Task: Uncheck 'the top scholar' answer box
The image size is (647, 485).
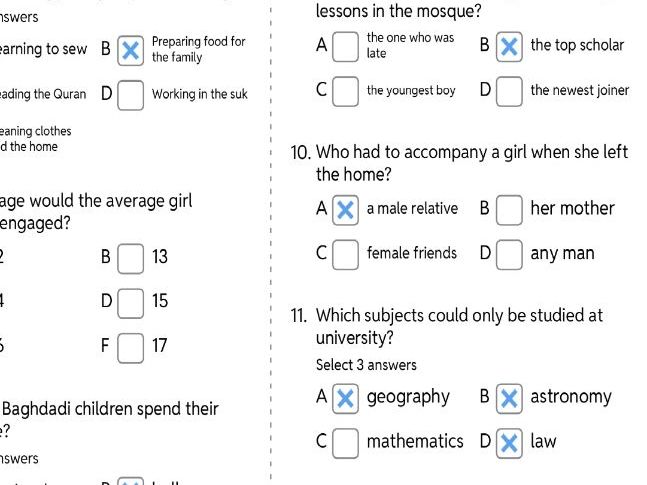Action: [509, 45]
